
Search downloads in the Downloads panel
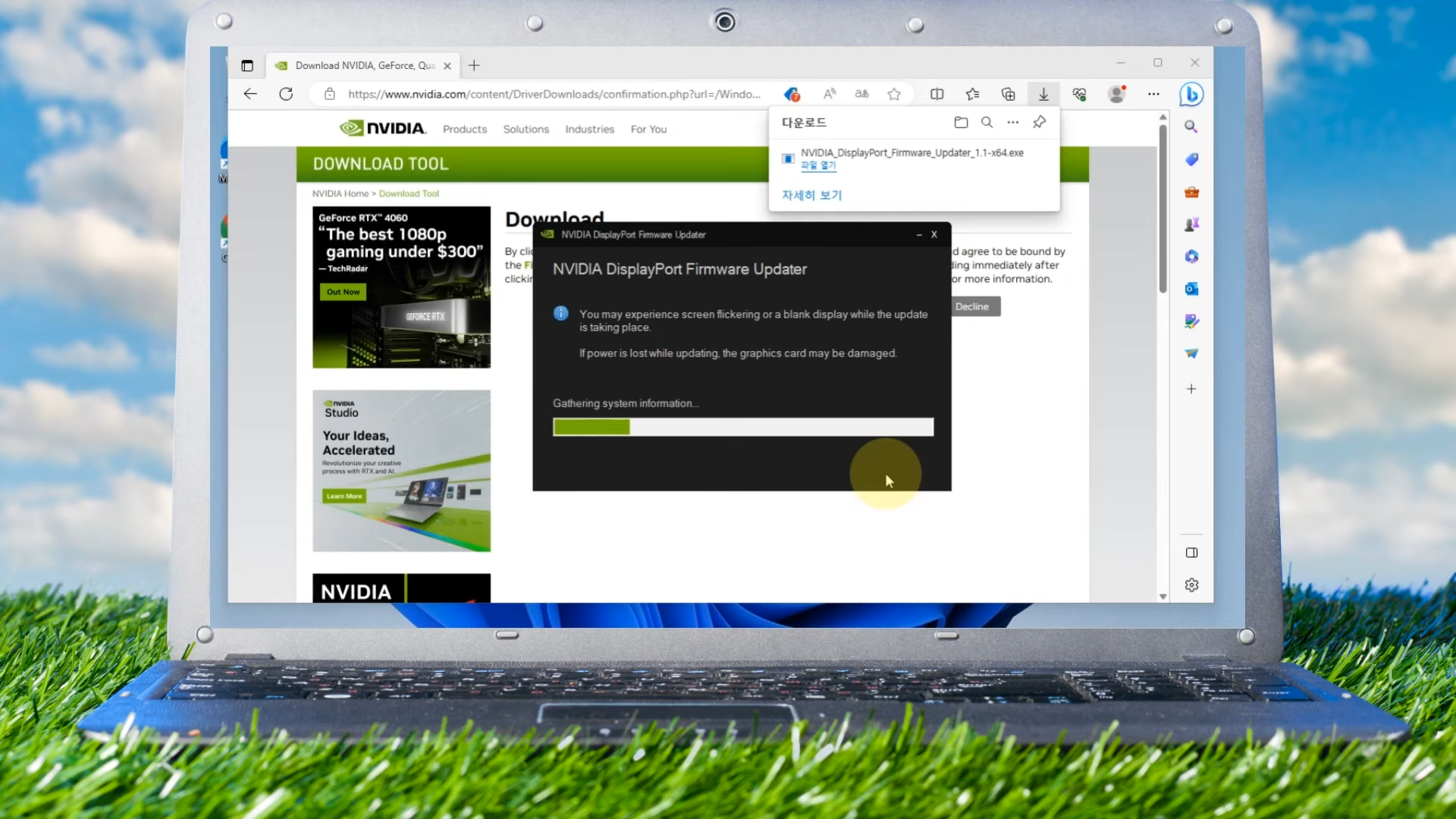[x=987, y=122]
